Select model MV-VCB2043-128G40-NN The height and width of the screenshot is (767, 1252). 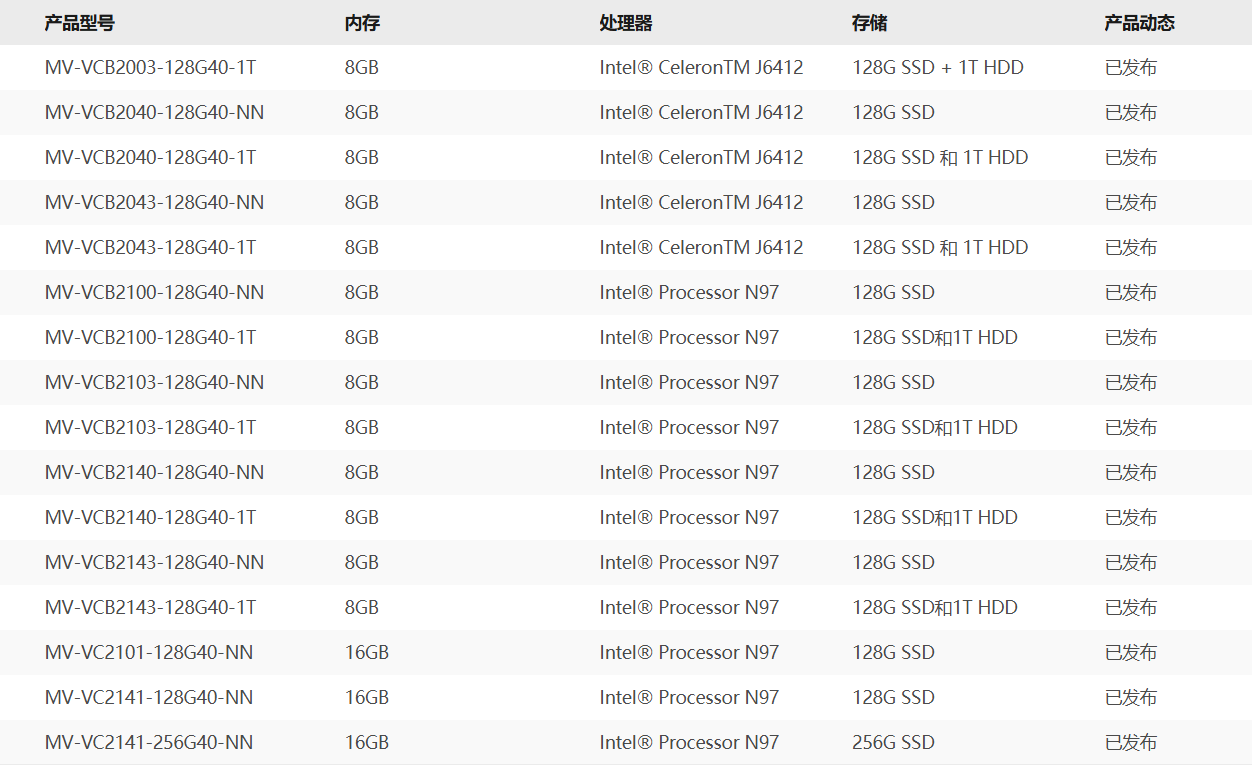tap(154, 203)
